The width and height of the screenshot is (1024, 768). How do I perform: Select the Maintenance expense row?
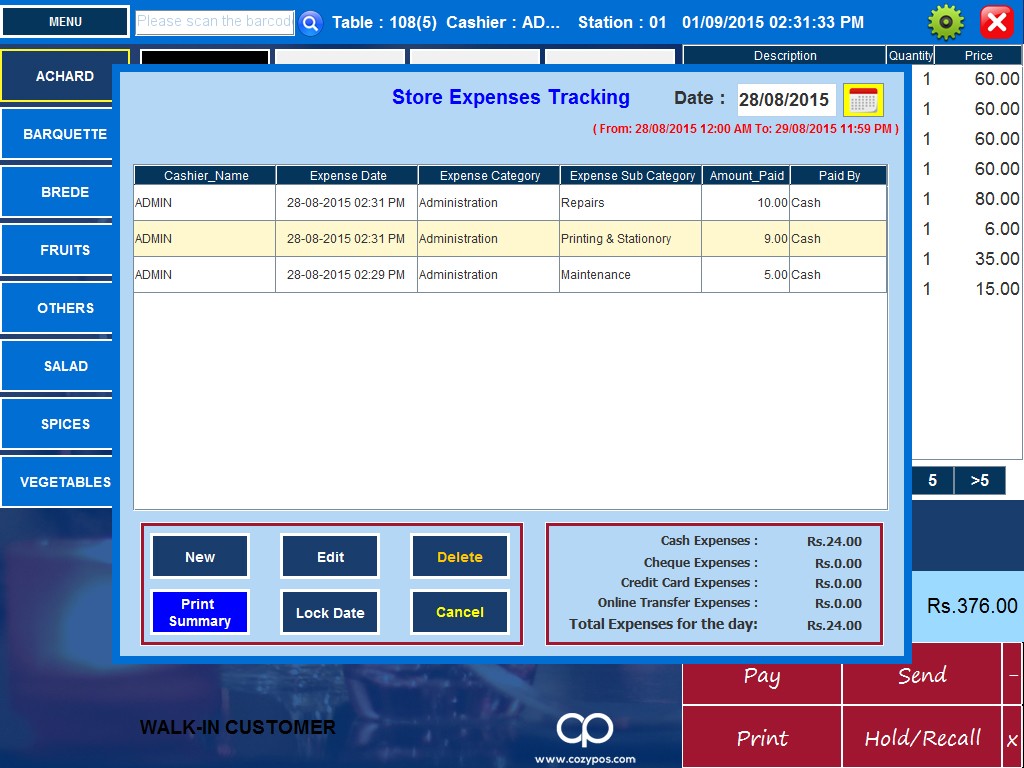click(510, 275)
